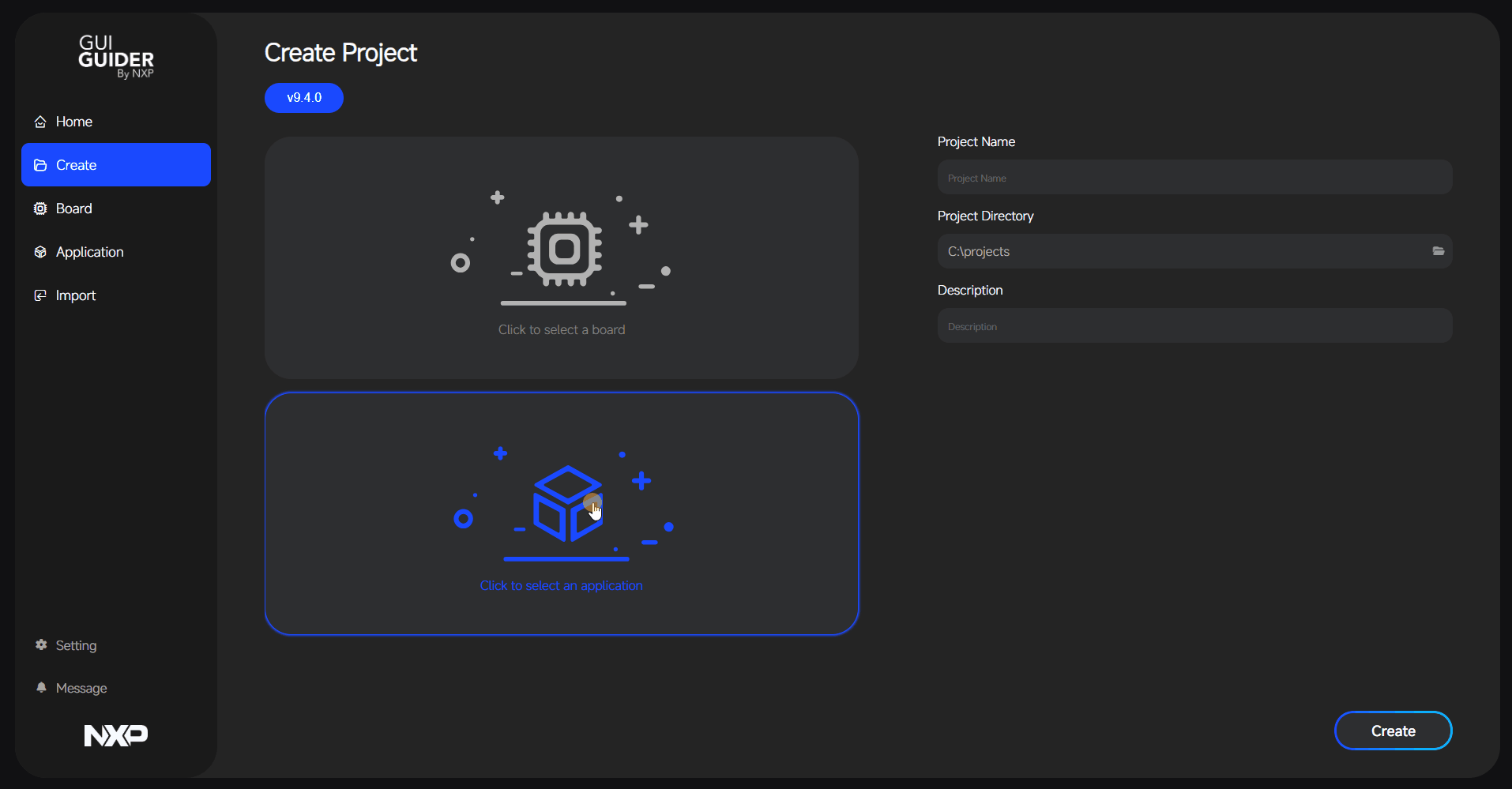Click the 'Project Name' label
This screenshot has width=1512, height=789.
[976, 141]
